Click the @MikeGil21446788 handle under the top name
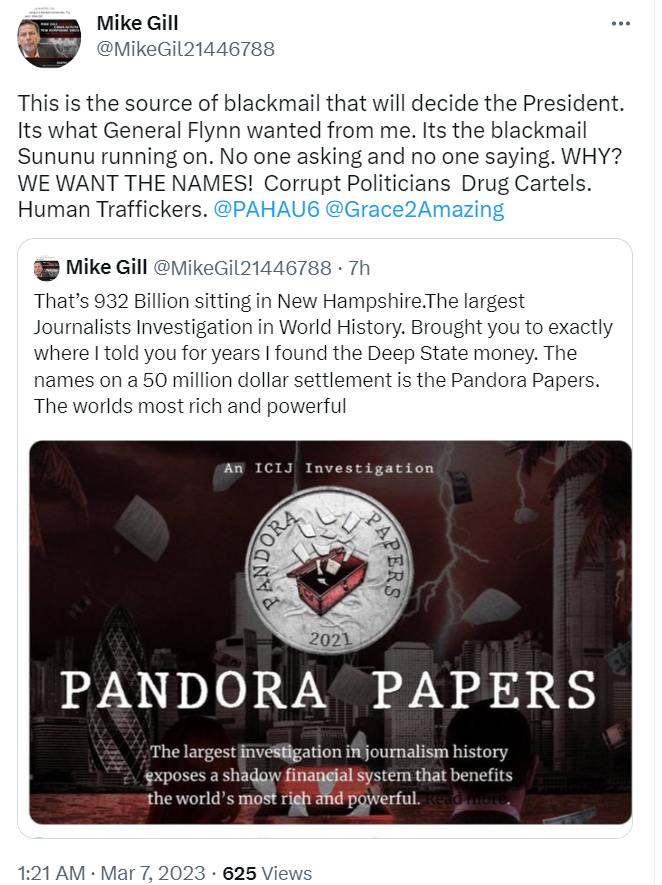Image resolution: width=662 pixels, height=885 pixels. pos(185,49)
